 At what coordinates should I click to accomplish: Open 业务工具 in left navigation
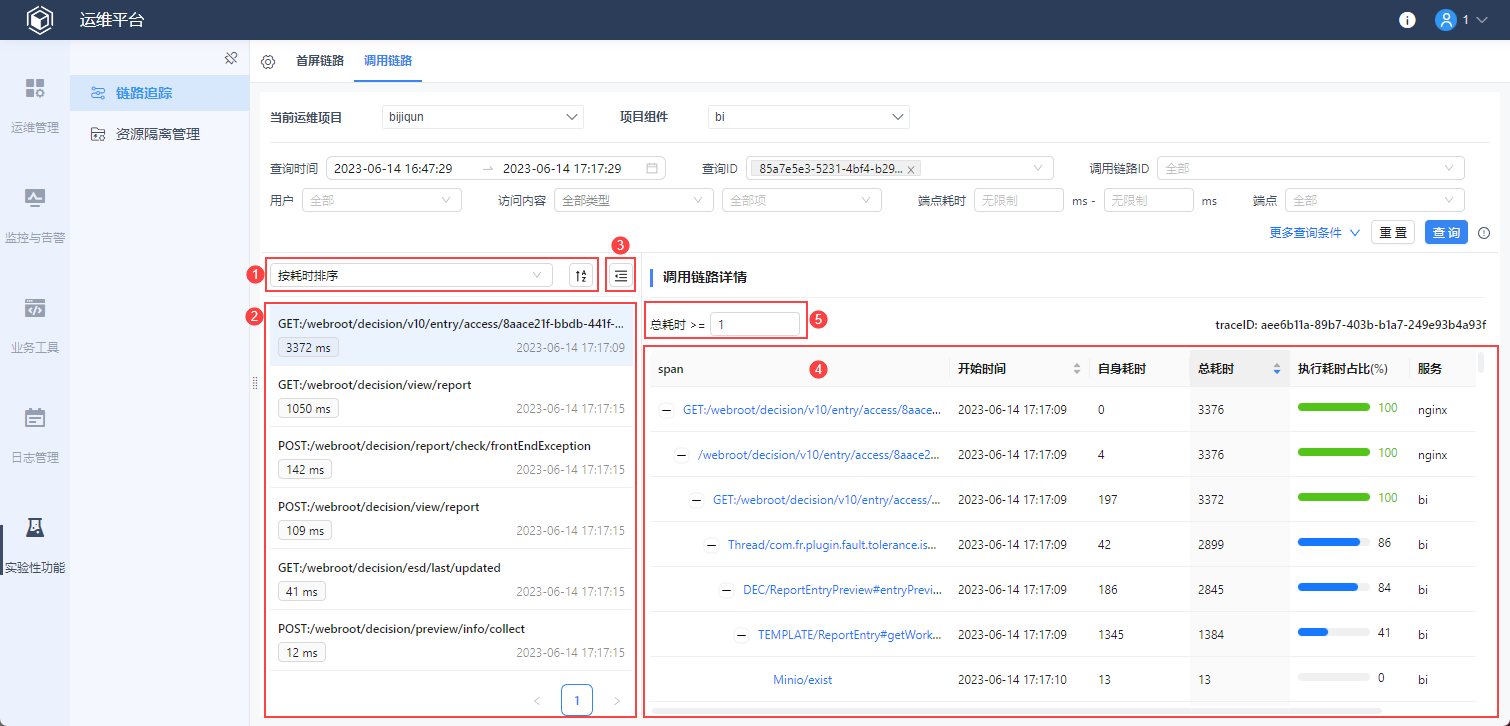pyautogui.click(x=35, y=325)
